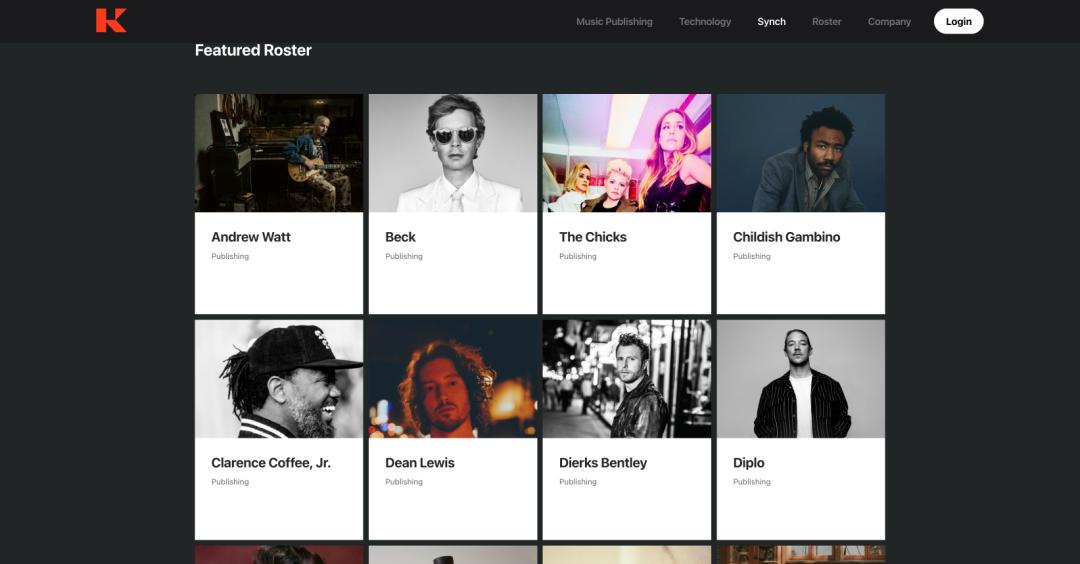Image resolution: width=1080 pixels, height=564 pixels.
Task: Click the Login button
Action: (958, 21)
